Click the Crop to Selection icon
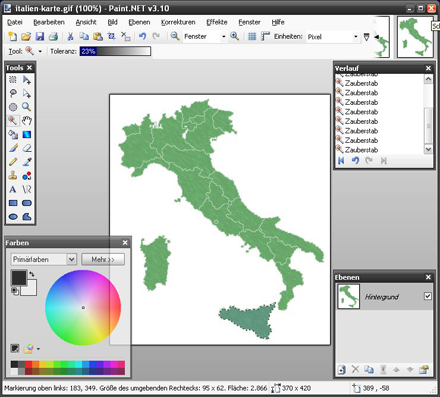This screenshot has width=440, height=397. tap(112, 36)
